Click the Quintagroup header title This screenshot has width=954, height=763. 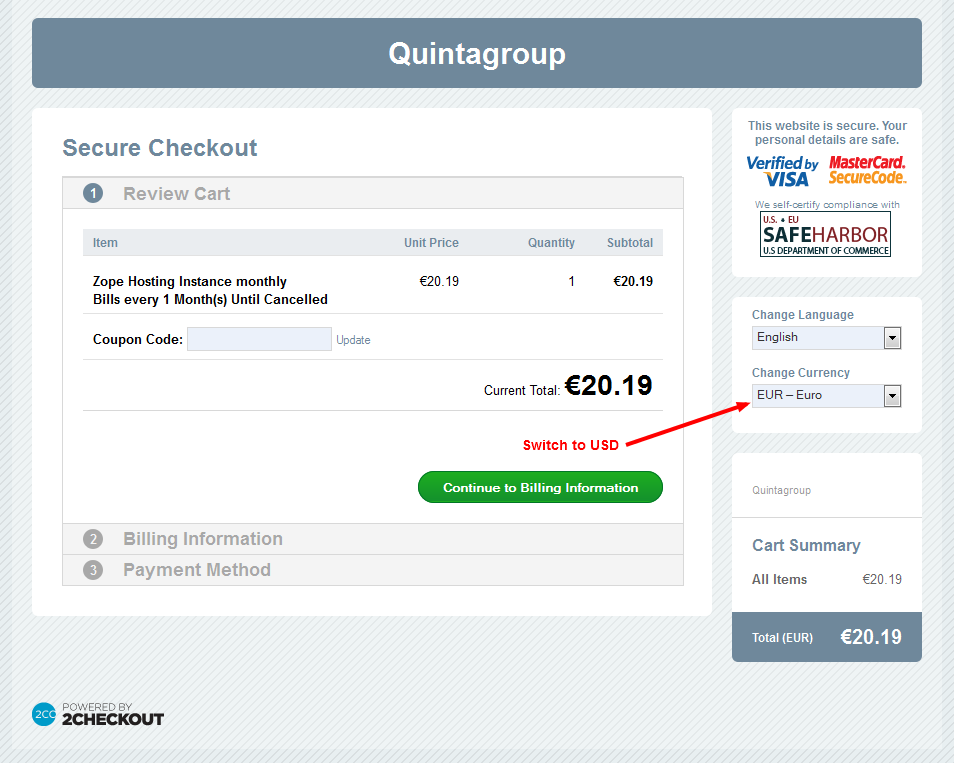(477, 54)
